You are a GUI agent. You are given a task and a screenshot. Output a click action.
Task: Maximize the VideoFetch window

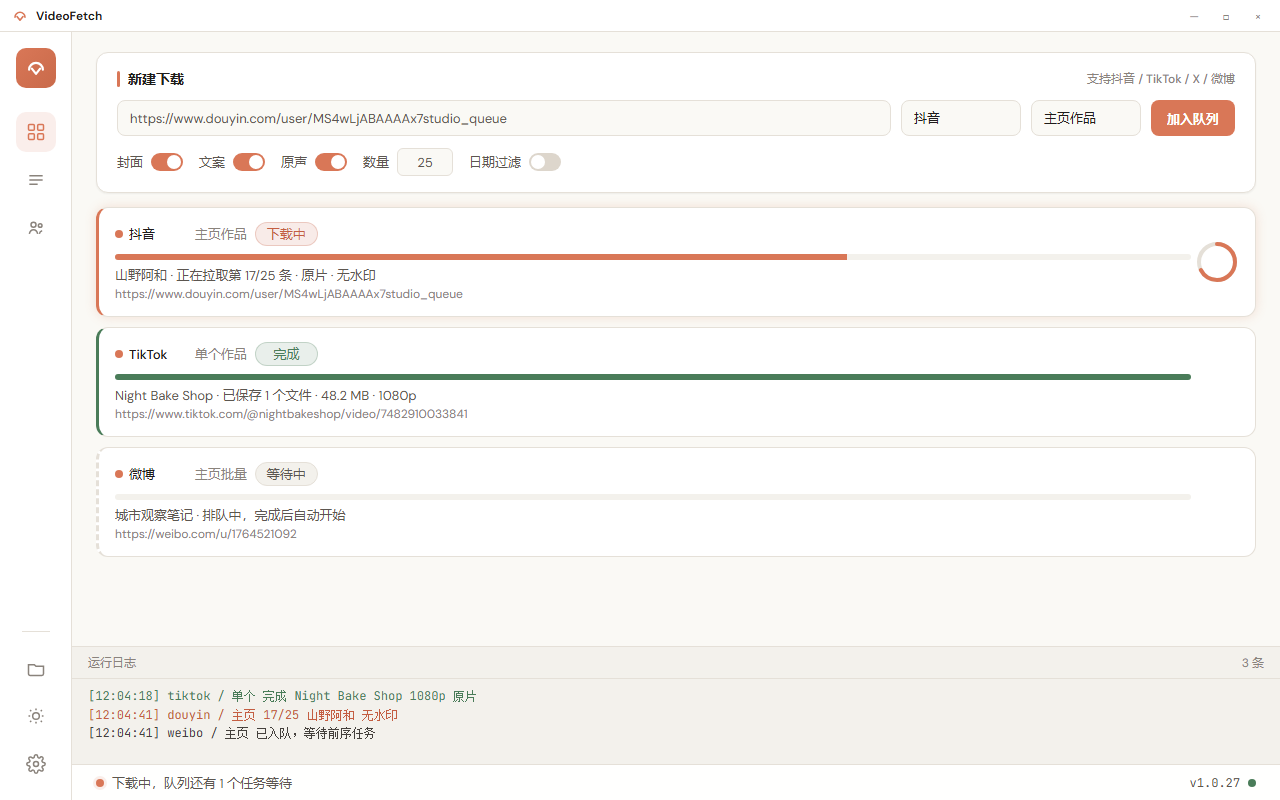click(1226, 16)
